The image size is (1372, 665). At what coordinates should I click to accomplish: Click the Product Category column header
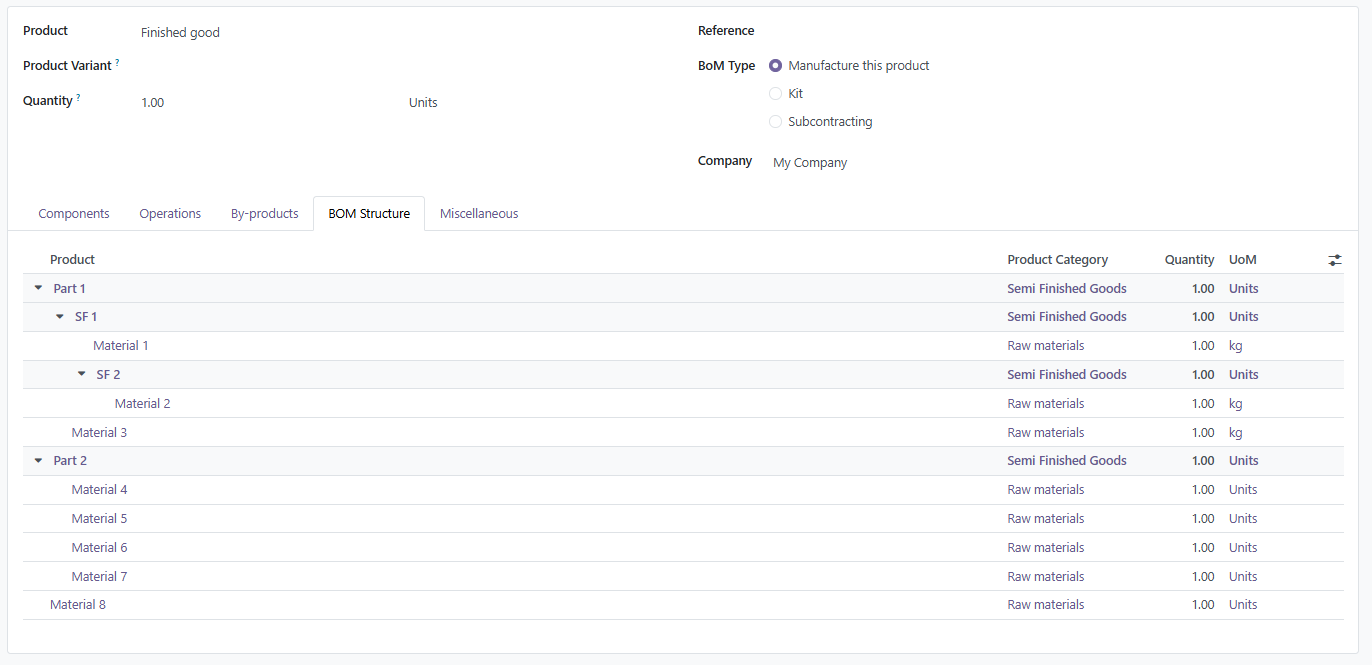pyautogui.click(x=1057, y=260)
